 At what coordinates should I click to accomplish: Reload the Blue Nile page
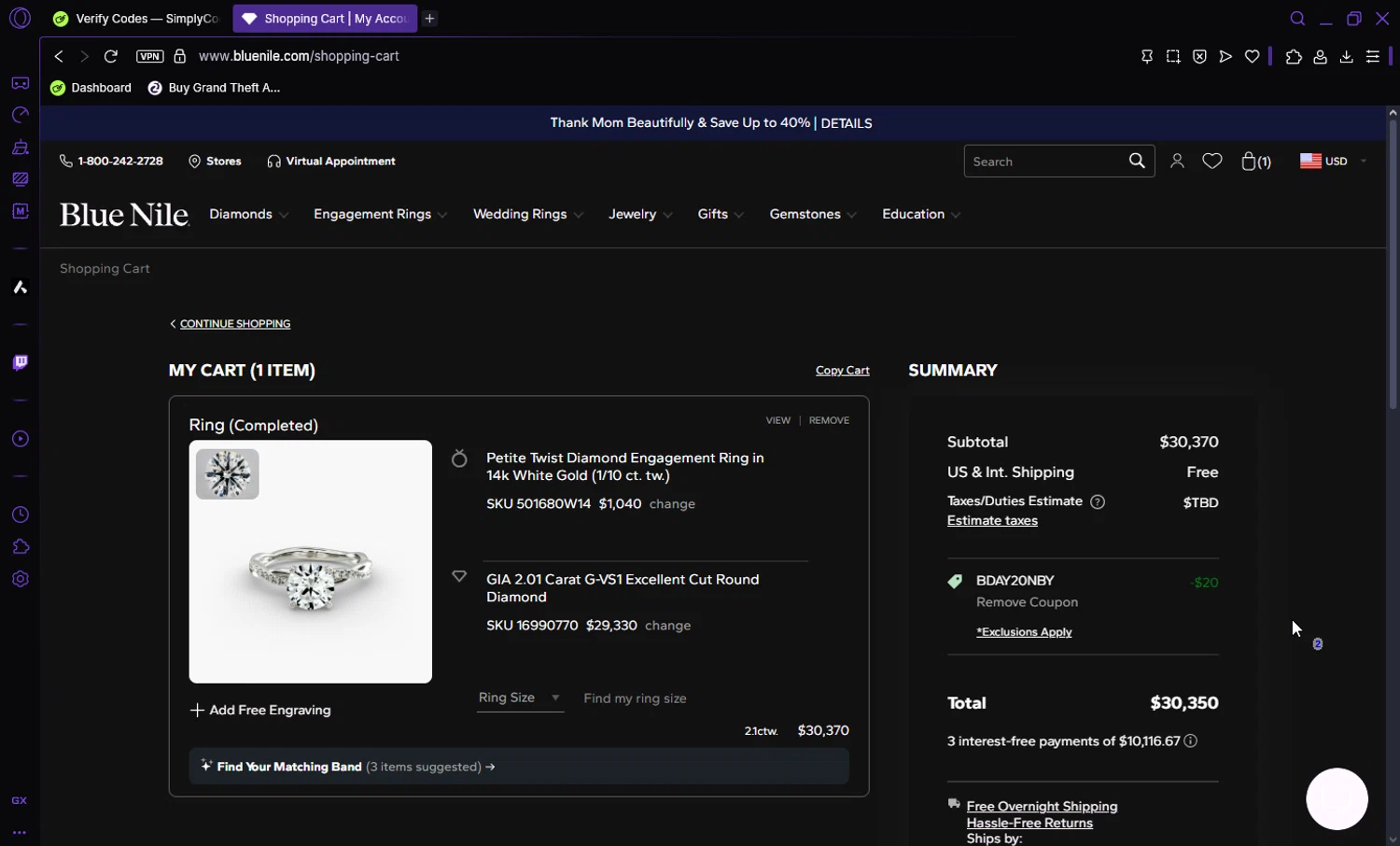click(110, 56)
